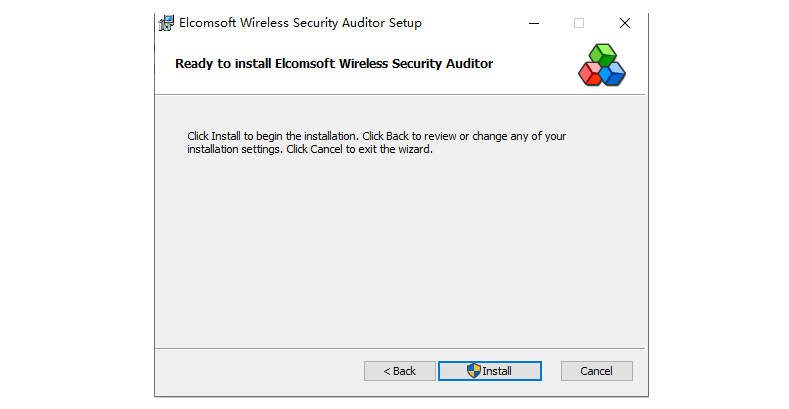Cancel the setup wizard
The height and width of the screenshot is (409, 789).
(x=596, y=371)
